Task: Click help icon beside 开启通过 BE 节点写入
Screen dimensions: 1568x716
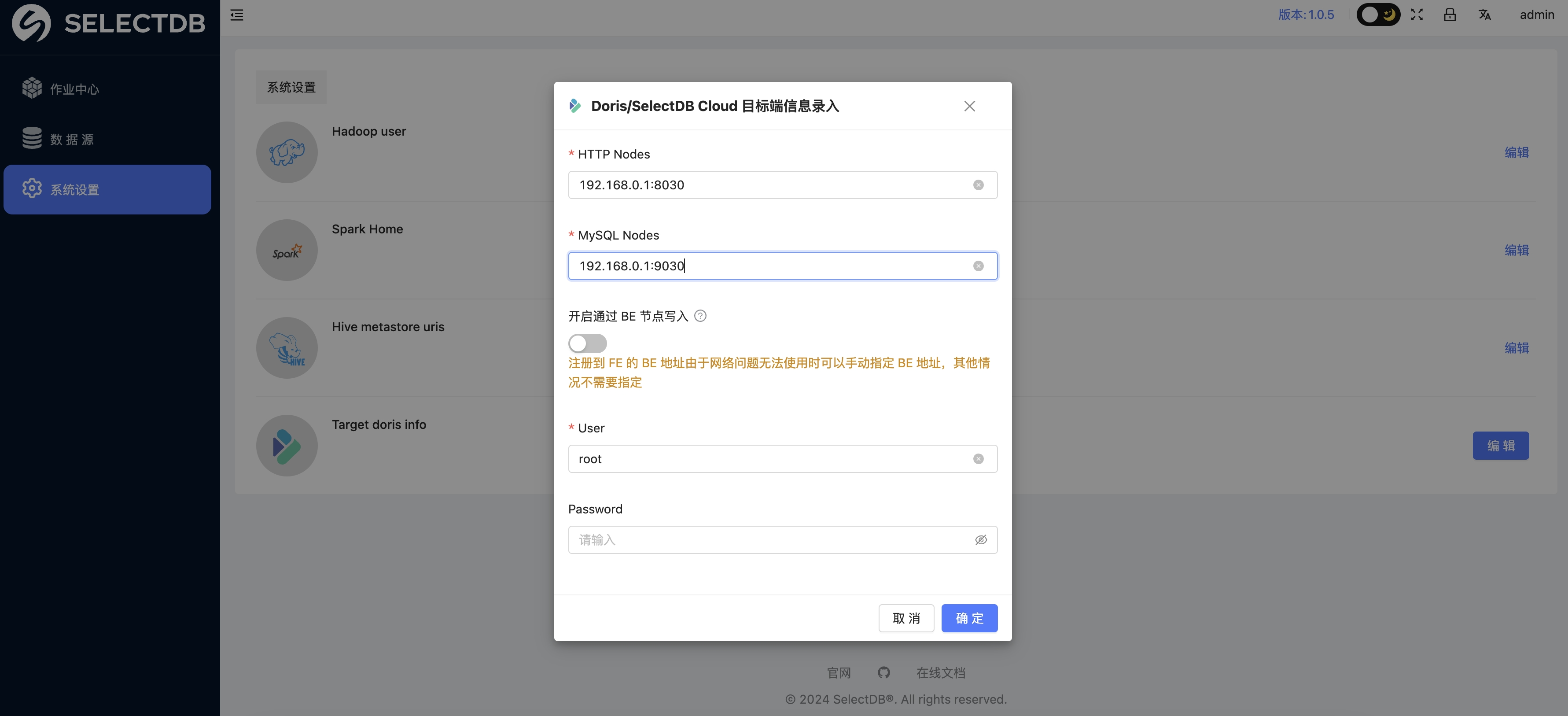Action: (x=701, y=316)
